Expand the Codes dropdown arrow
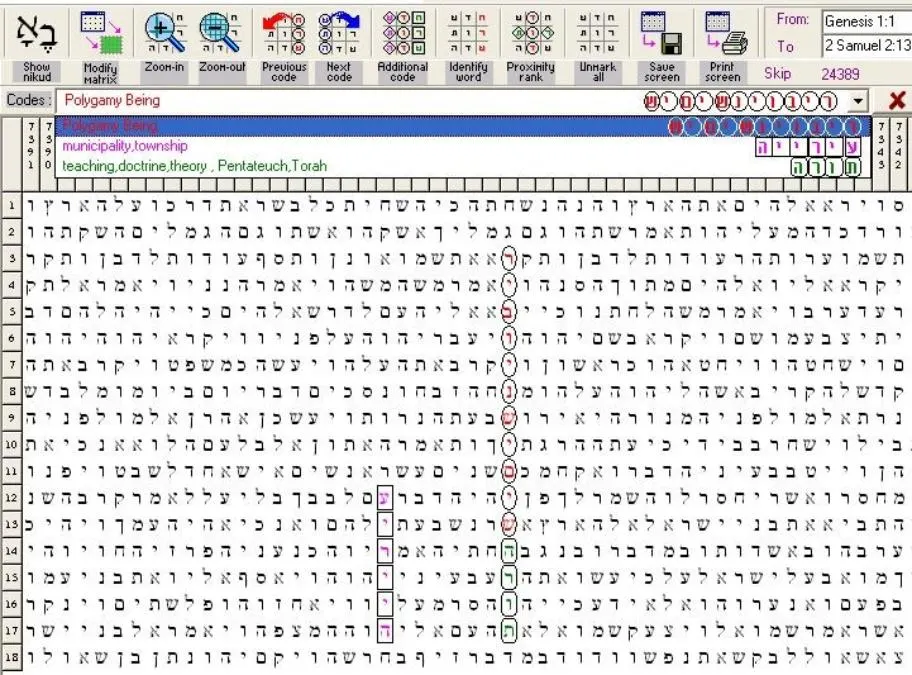 click(x=858, y=101)
